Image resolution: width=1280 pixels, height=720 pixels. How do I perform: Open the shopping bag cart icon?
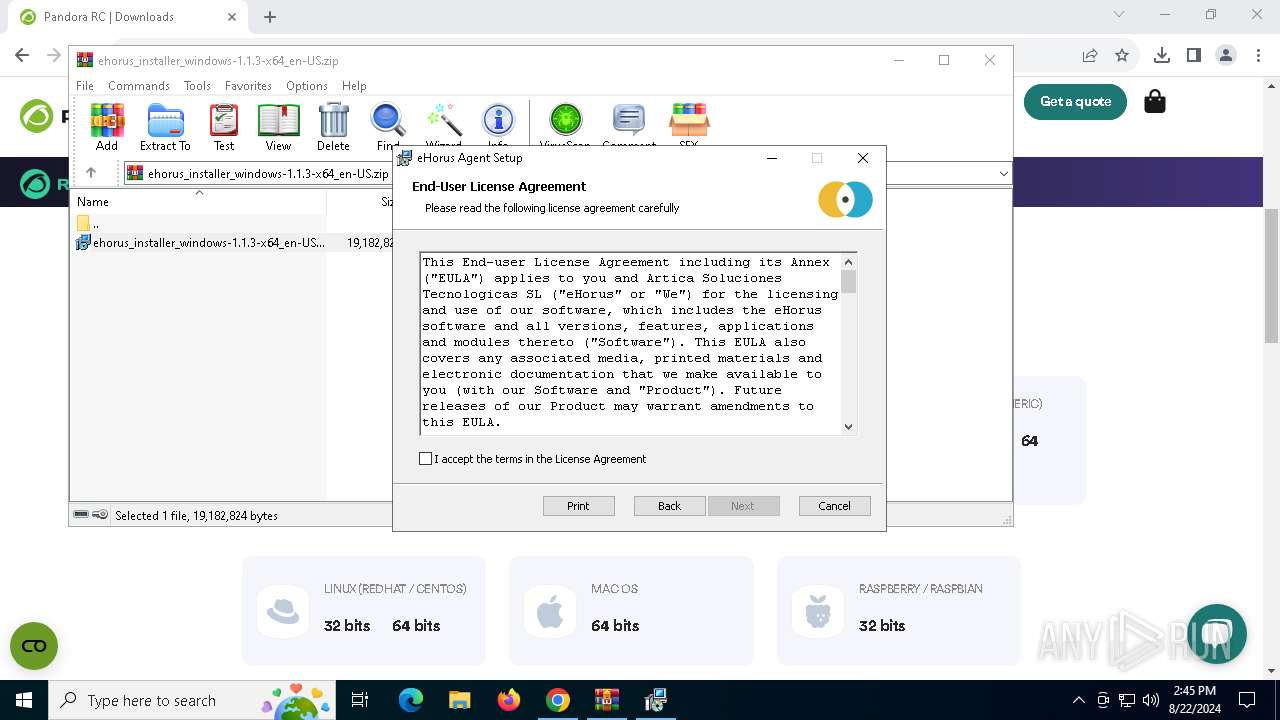click(x=1155, y=101)
